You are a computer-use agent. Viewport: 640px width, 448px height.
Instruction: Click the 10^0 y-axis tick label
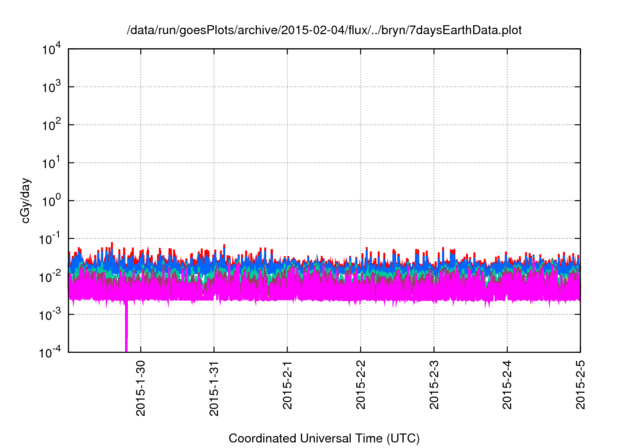pyautogui.click(x=51, y=201)
